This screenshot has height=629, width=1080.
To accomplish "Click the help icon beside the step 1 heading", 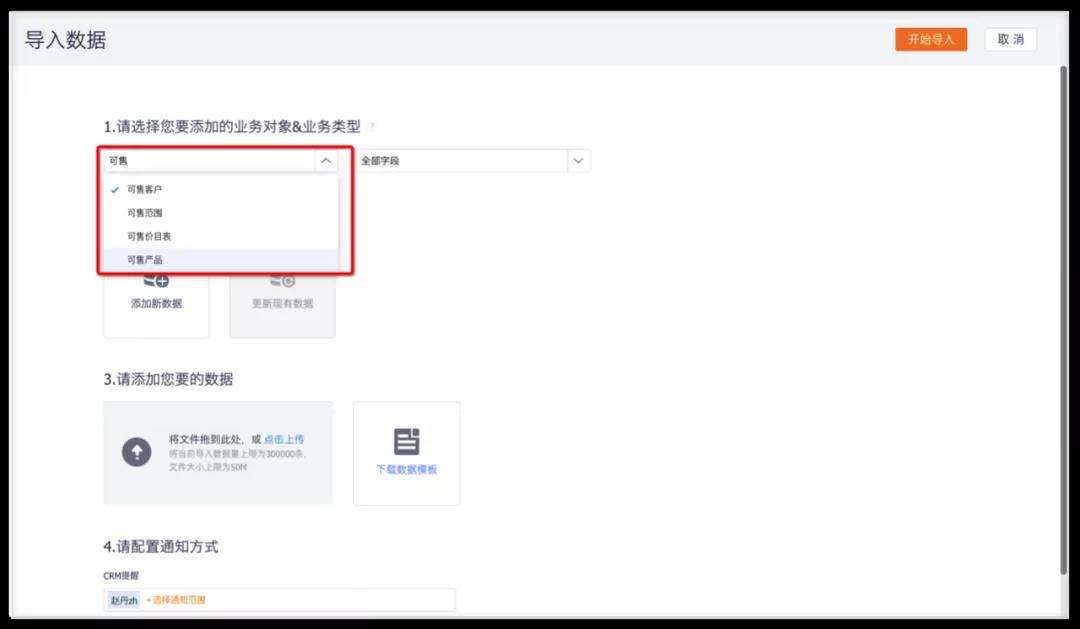I will [x=371, y=127].
